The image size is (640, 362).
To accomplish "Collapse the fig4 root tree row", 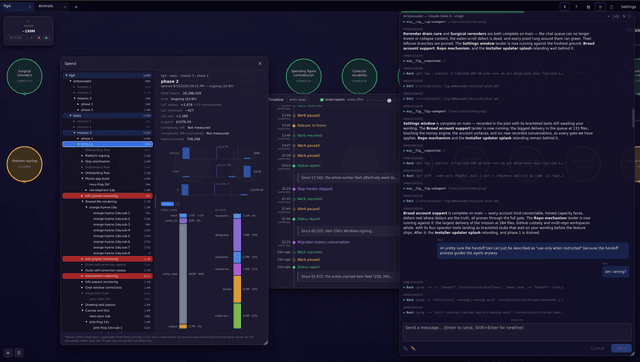I will pyautogui.click(x=67, y=76).
